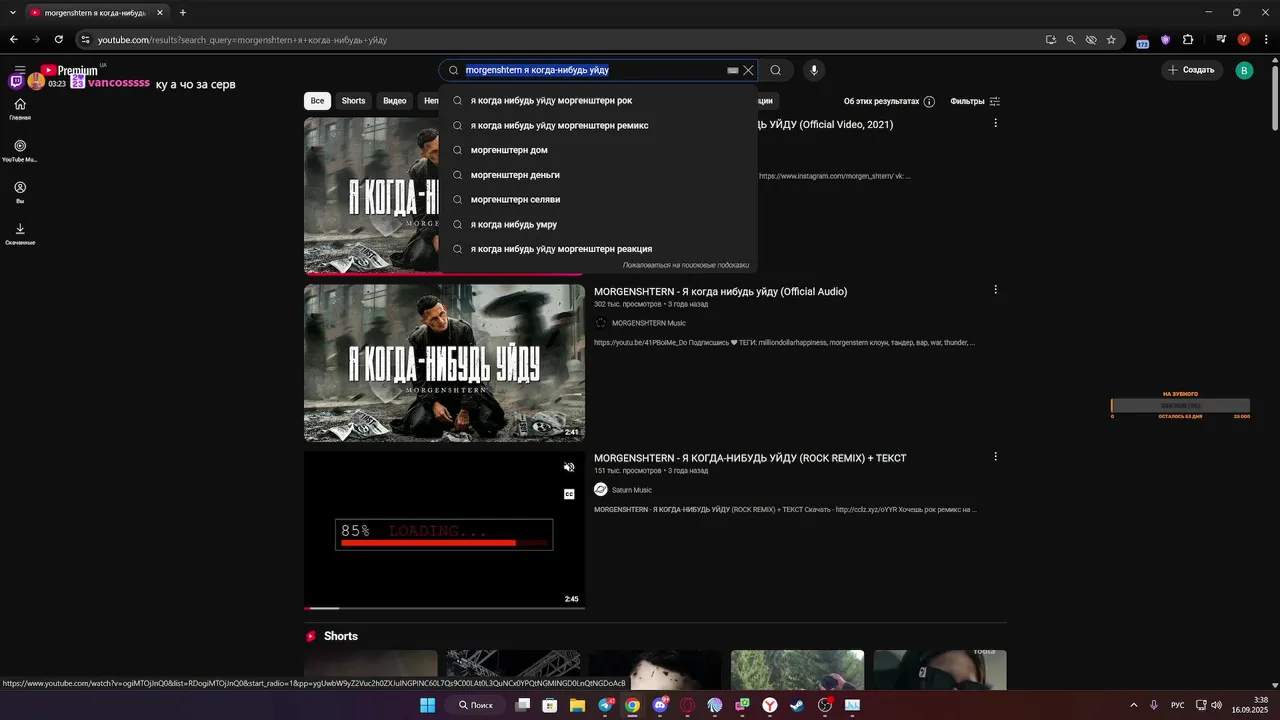Open the YouTube guide hamburger menu

(x=20, y=70)
